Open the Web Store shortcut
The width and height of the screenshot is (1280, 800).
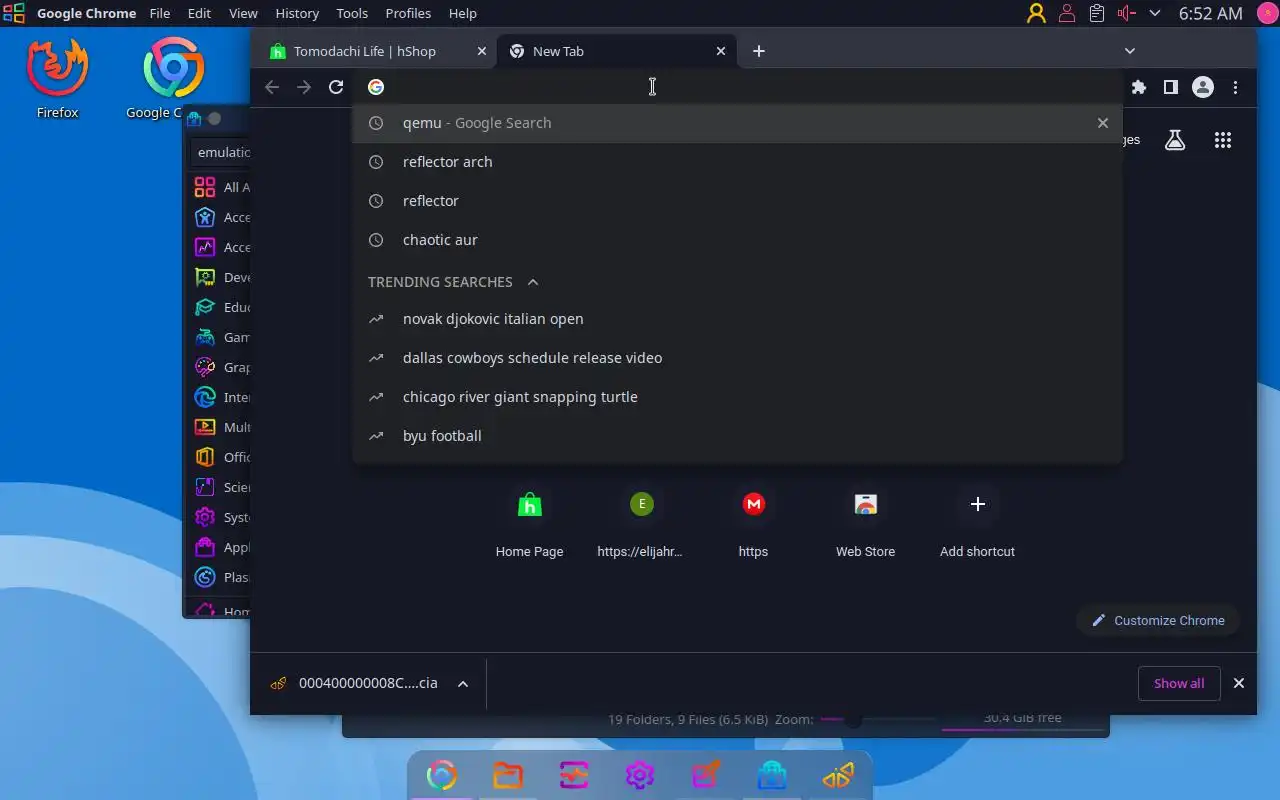pyautogui.click(x=865, y=523)
